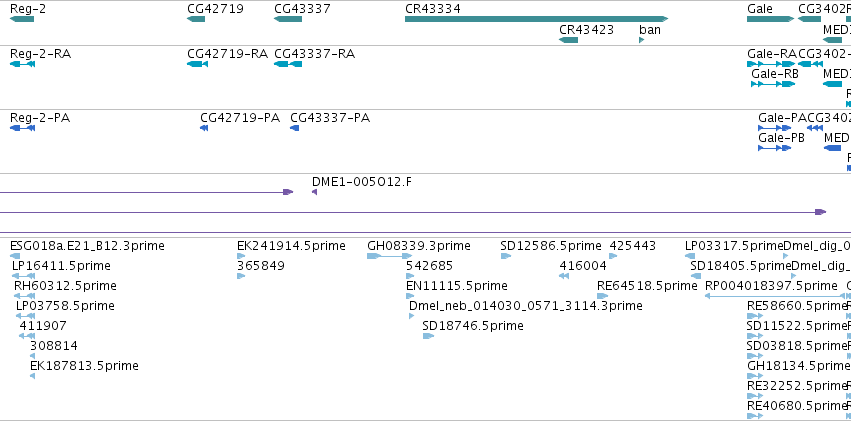Click the Dmel_neb_014030_0571_3114.3prime EST
This screenshot has width=851, height=421.
(x=411, y=316)
